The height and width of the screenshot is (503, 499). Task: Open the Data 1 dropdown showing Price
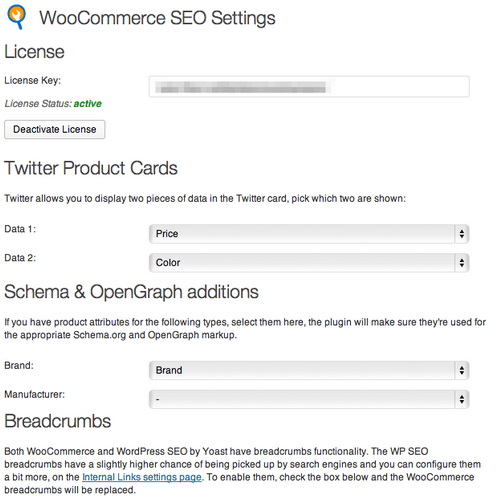309,234
